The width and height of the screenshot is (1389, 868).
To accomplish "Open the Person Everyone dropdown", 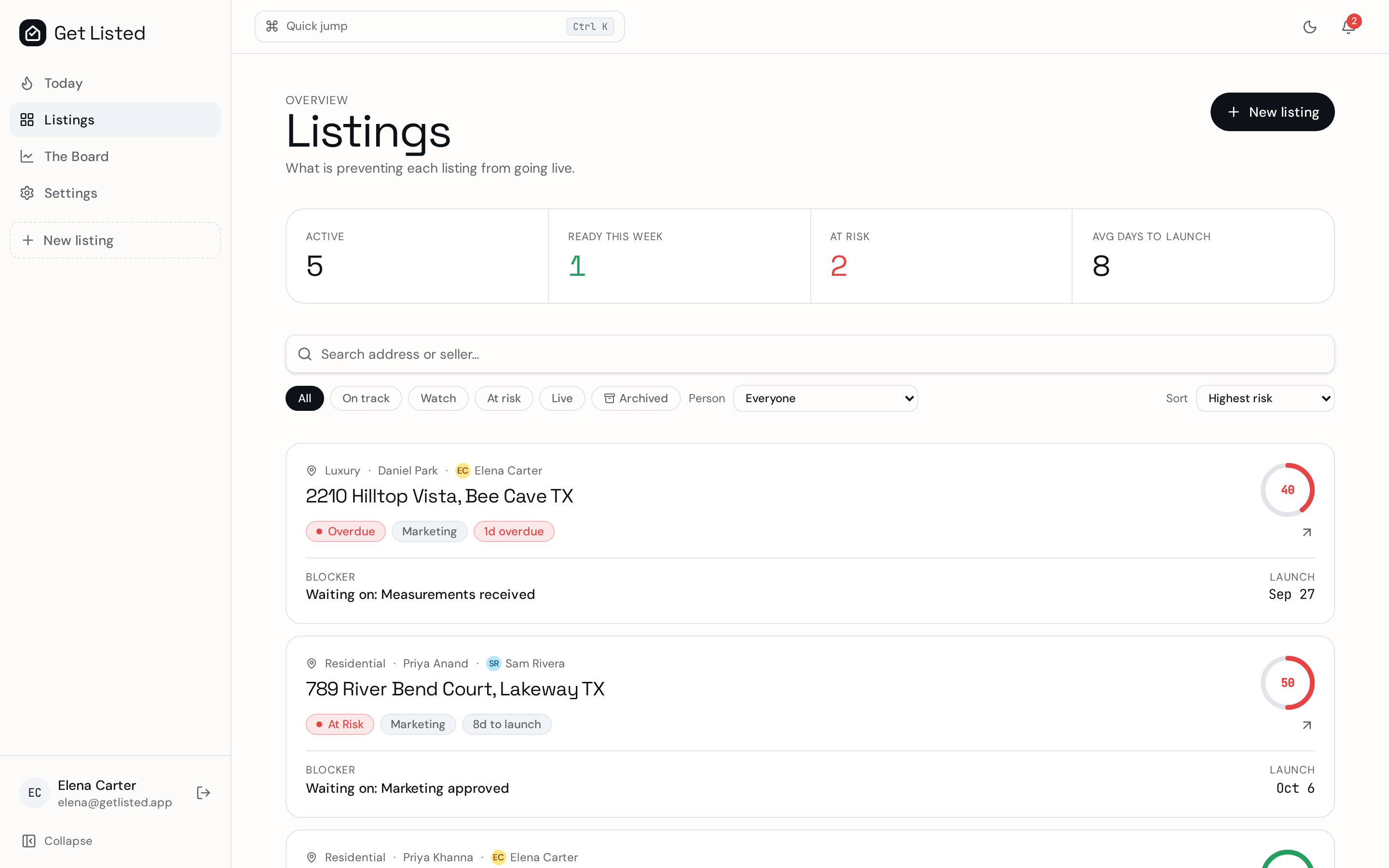I will 825,398.
